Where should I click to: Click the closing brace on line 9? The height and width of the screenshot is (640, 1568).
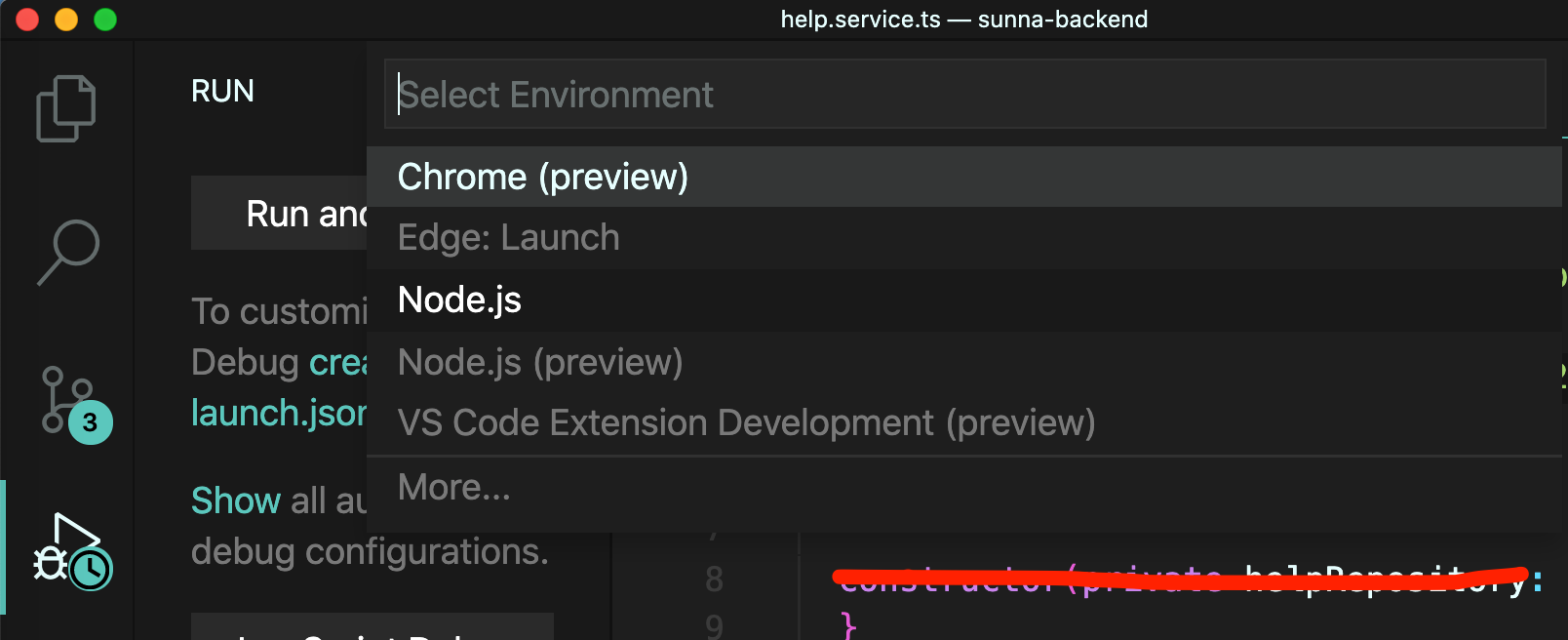(x=848, y=625)
